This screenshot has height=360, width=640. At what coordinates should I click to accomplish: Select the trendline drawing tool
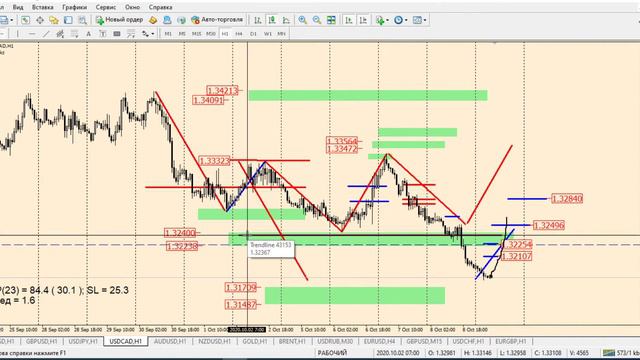(x=46, y=34)
